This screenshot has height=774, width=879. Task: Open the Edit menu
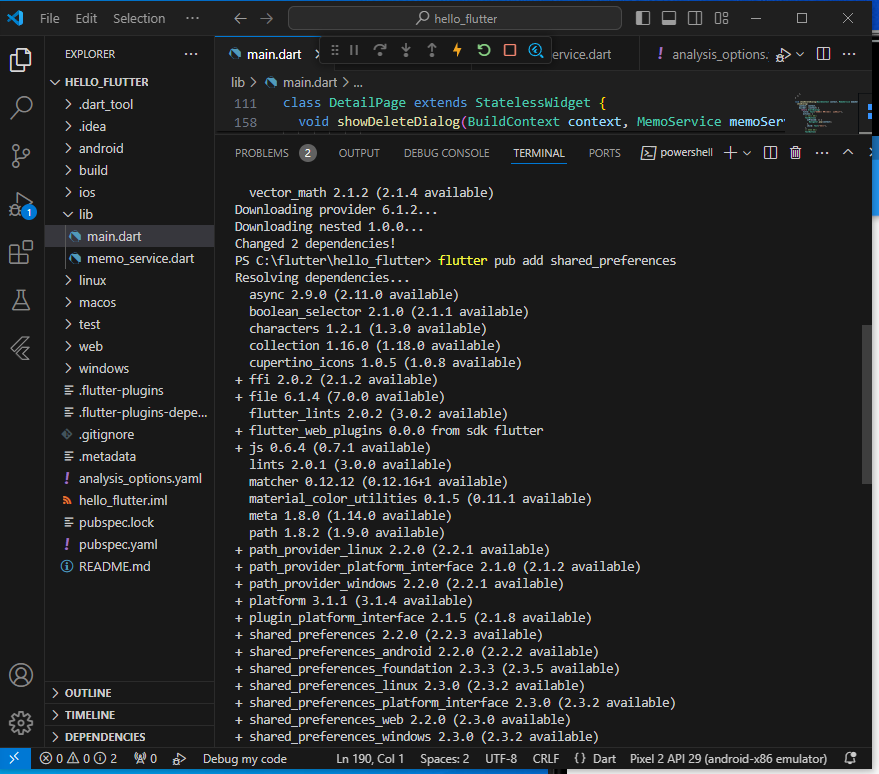pos(86,18)
